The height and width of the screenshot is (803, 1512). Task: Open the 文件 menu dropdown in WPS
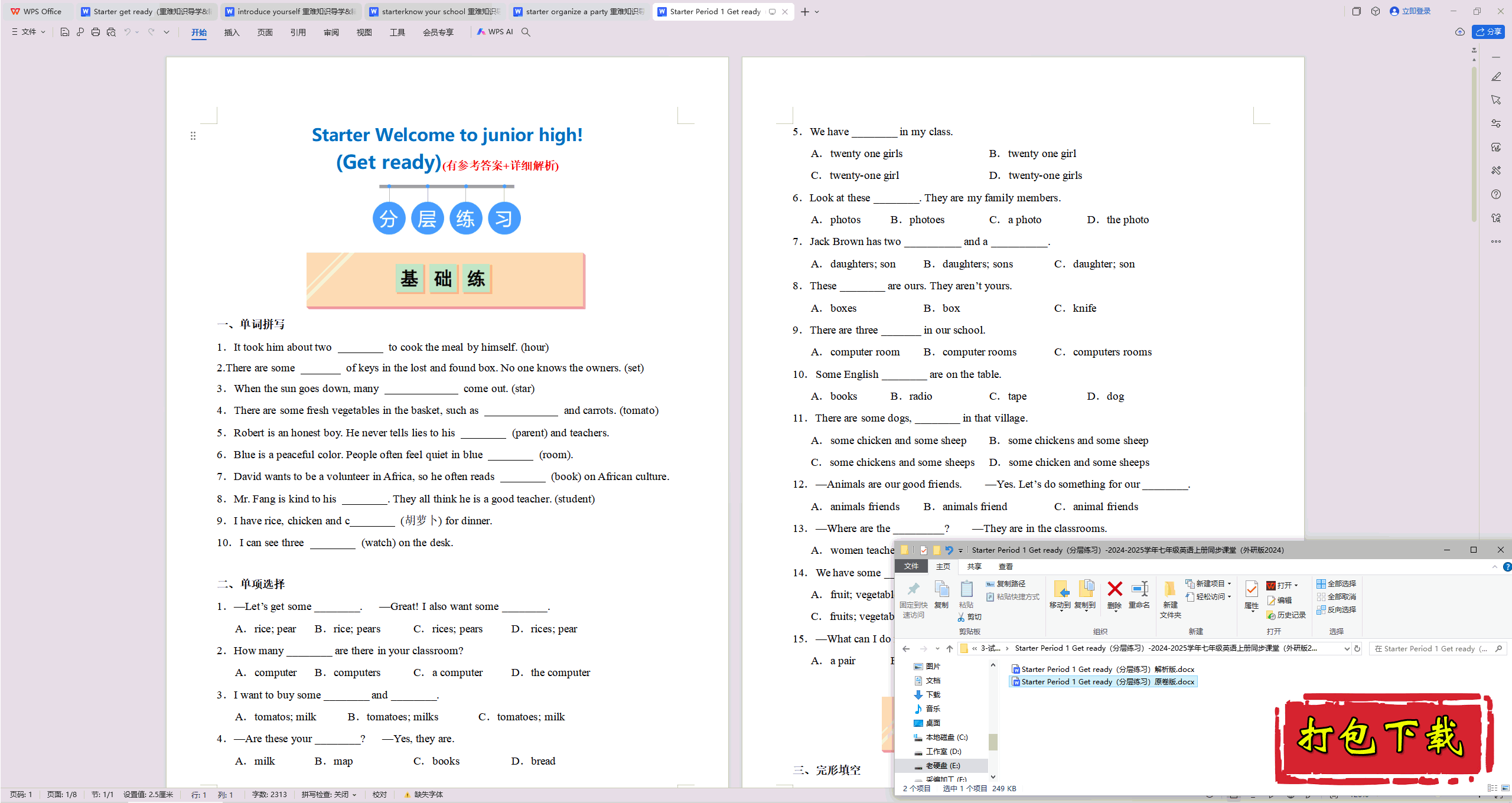[28, 32]
